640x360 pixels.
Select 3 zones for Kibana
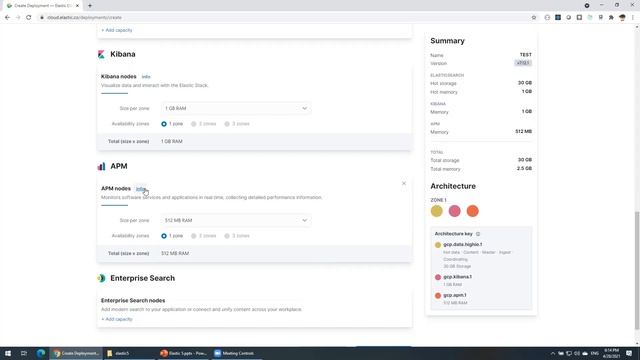click(x=227, y=124)
